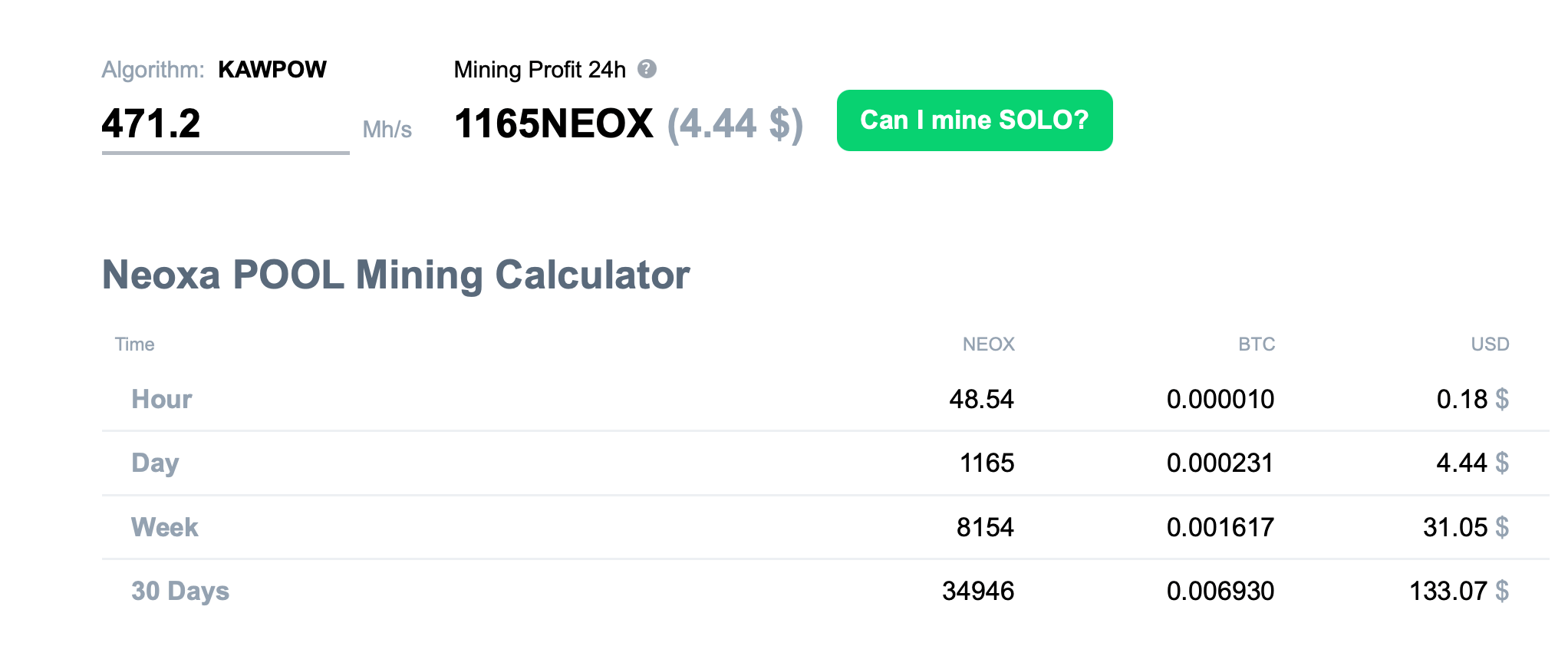Click the 34946 NEOX 30-day value
1568x646 pixels.
click(977, 592)
